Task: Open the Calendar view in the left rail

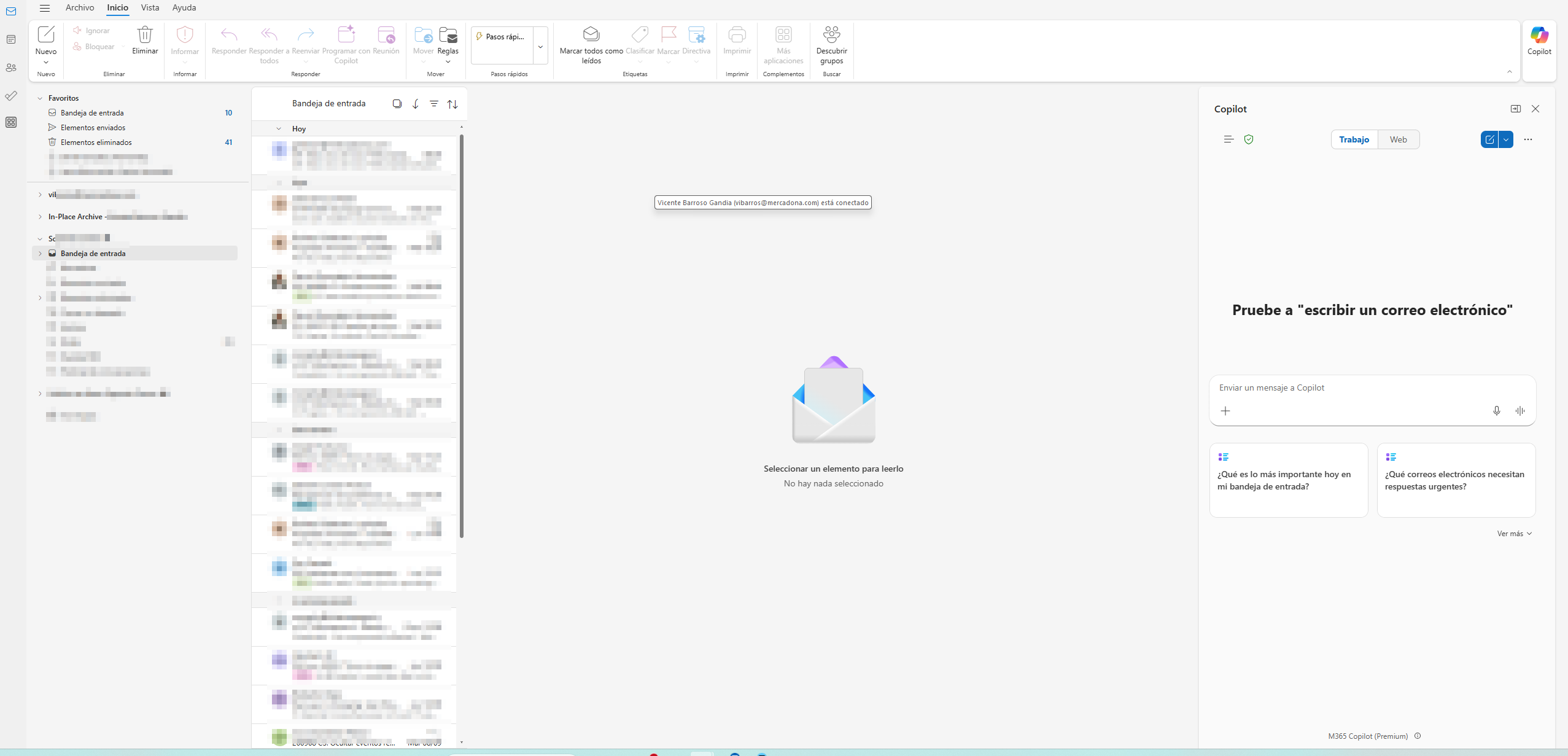Action: click(11, 40)
